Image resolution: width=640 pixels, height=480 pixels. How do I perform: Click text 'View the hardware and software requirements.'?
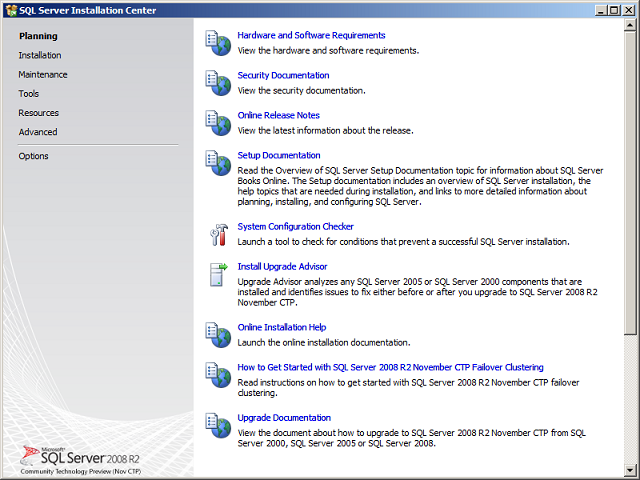(x=328, y=51)
